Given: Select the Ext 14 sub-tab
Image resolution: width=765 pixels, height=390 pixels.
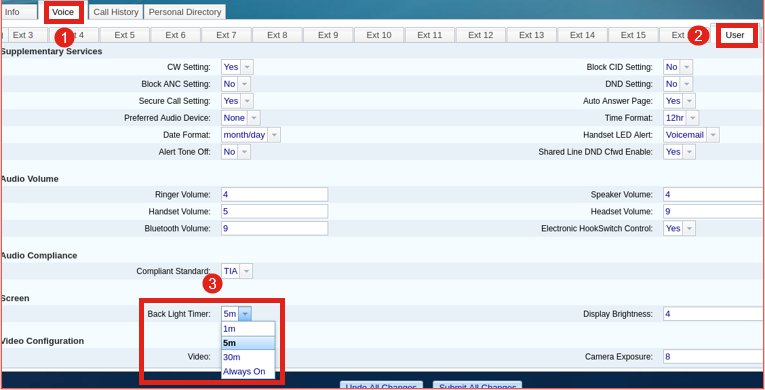Looking at the screenshot, I should coord(583,35).
